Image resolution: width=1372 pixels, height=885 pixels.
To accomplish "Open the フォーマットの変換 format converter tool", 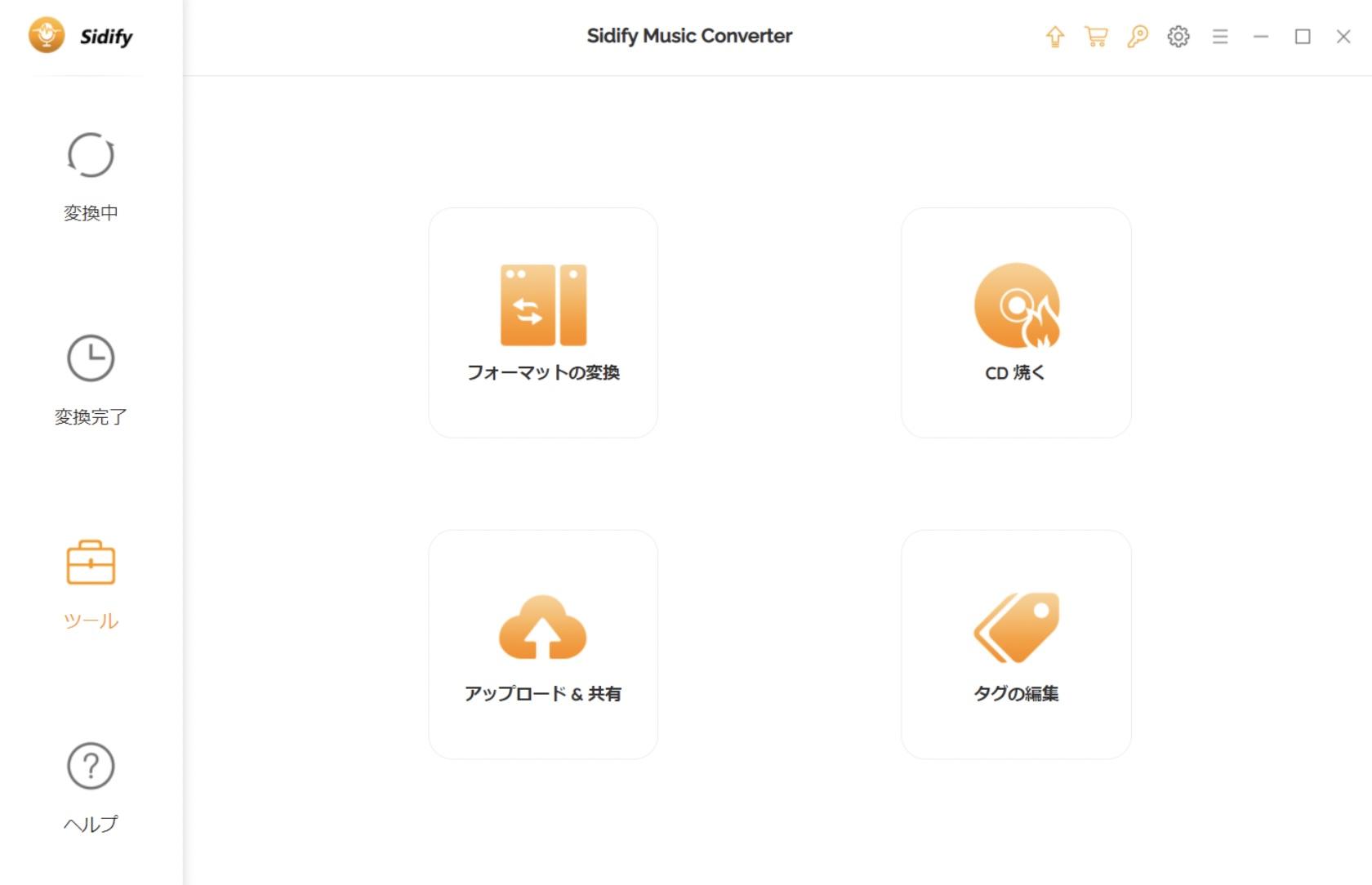I will (x=543, y=322).
